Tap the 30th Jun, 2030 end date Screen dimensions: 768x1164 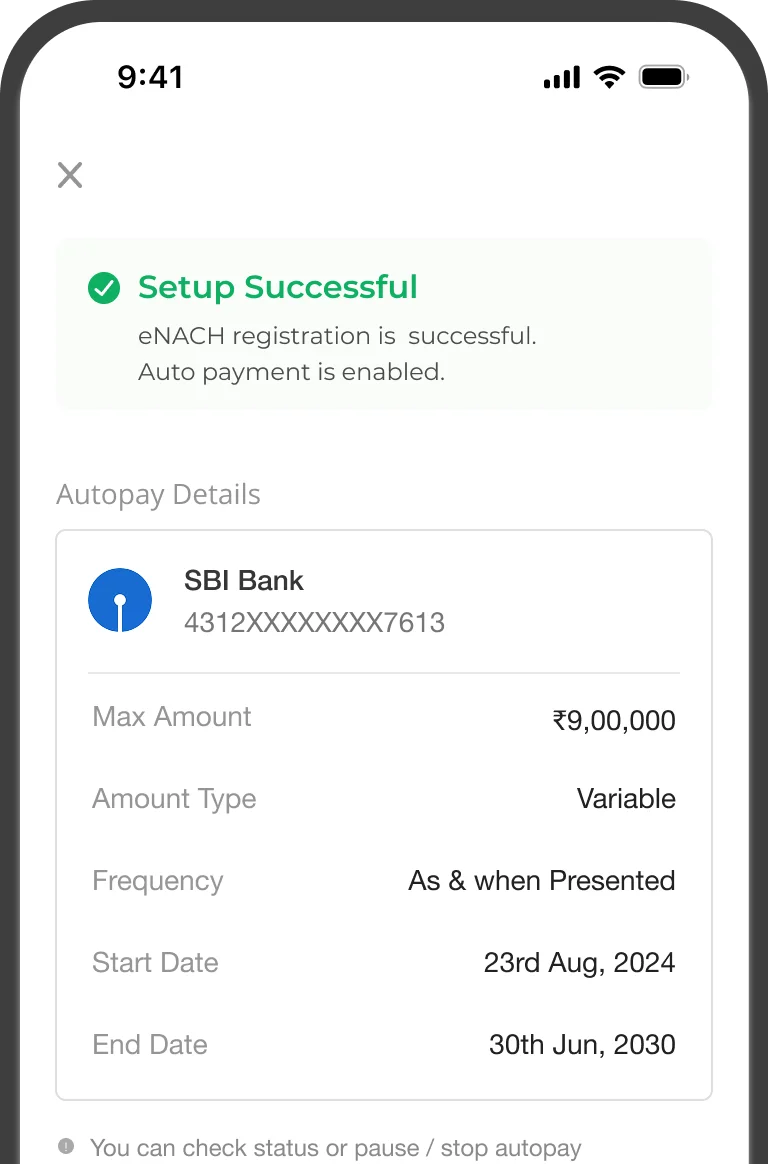(x=582, y=1045)
